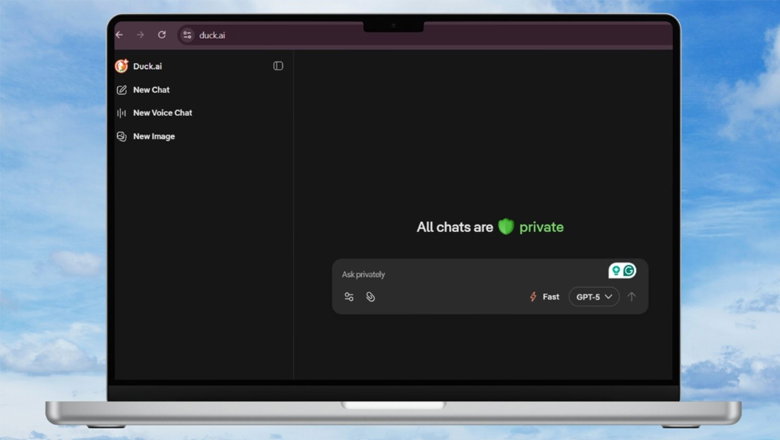Click the duck.ai address bar URL
This screenshot has height=440, width=780.
(x=212, y=35)
